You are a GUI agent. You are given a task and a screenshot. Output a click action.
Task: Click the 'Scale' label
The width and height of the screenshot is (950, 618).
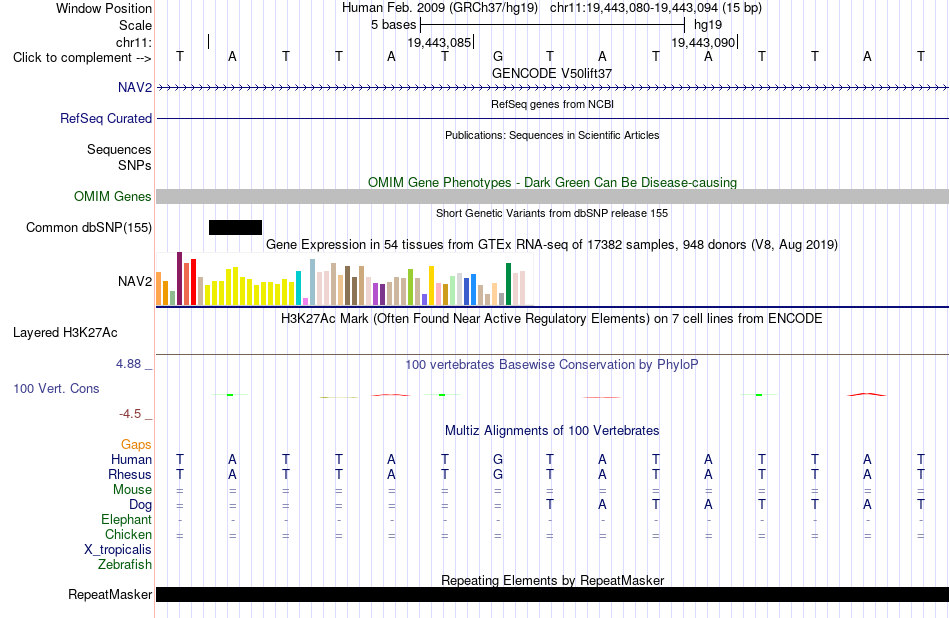pyautogui.click(x=135, y=25)
